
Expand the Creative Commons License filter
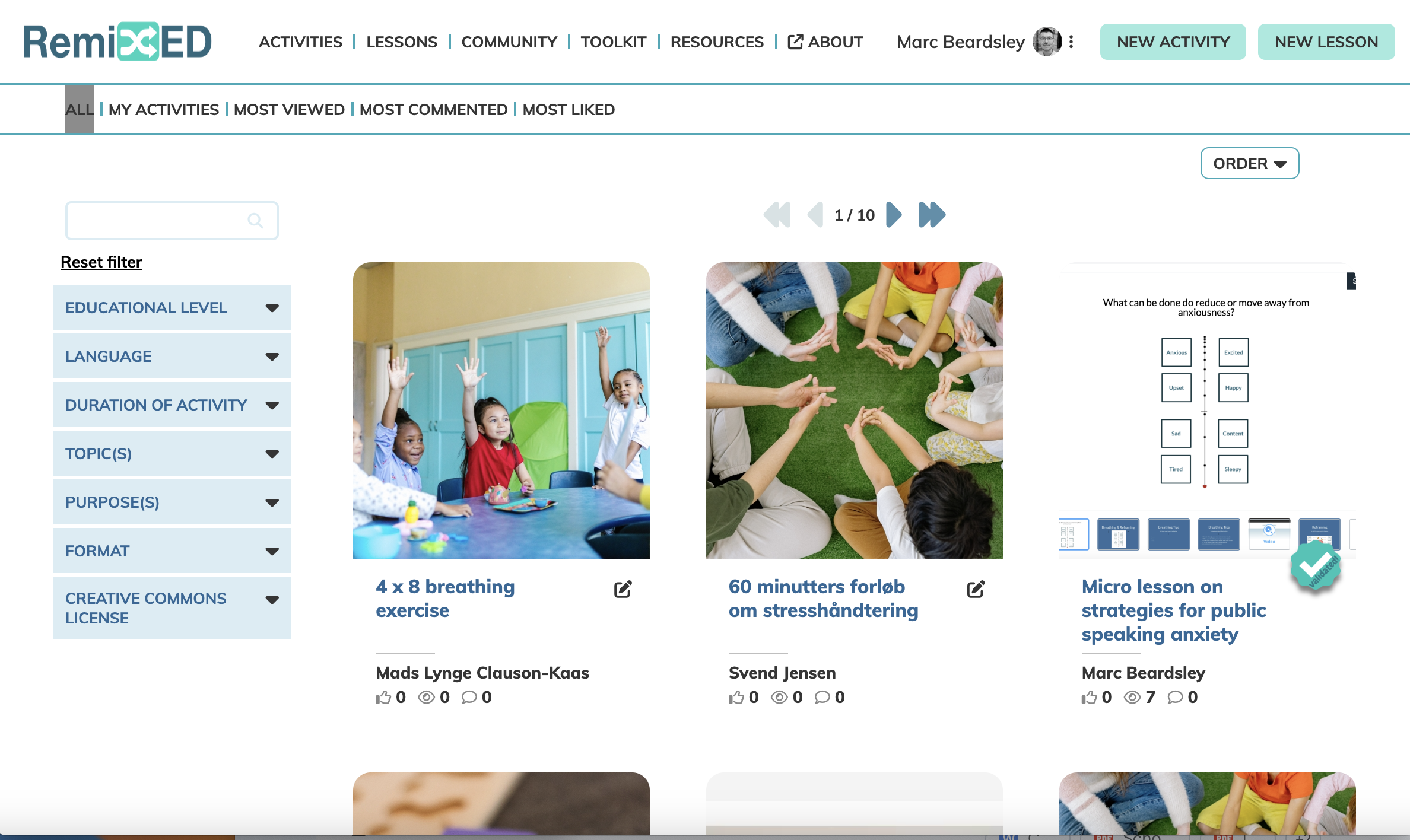[172, 608]
